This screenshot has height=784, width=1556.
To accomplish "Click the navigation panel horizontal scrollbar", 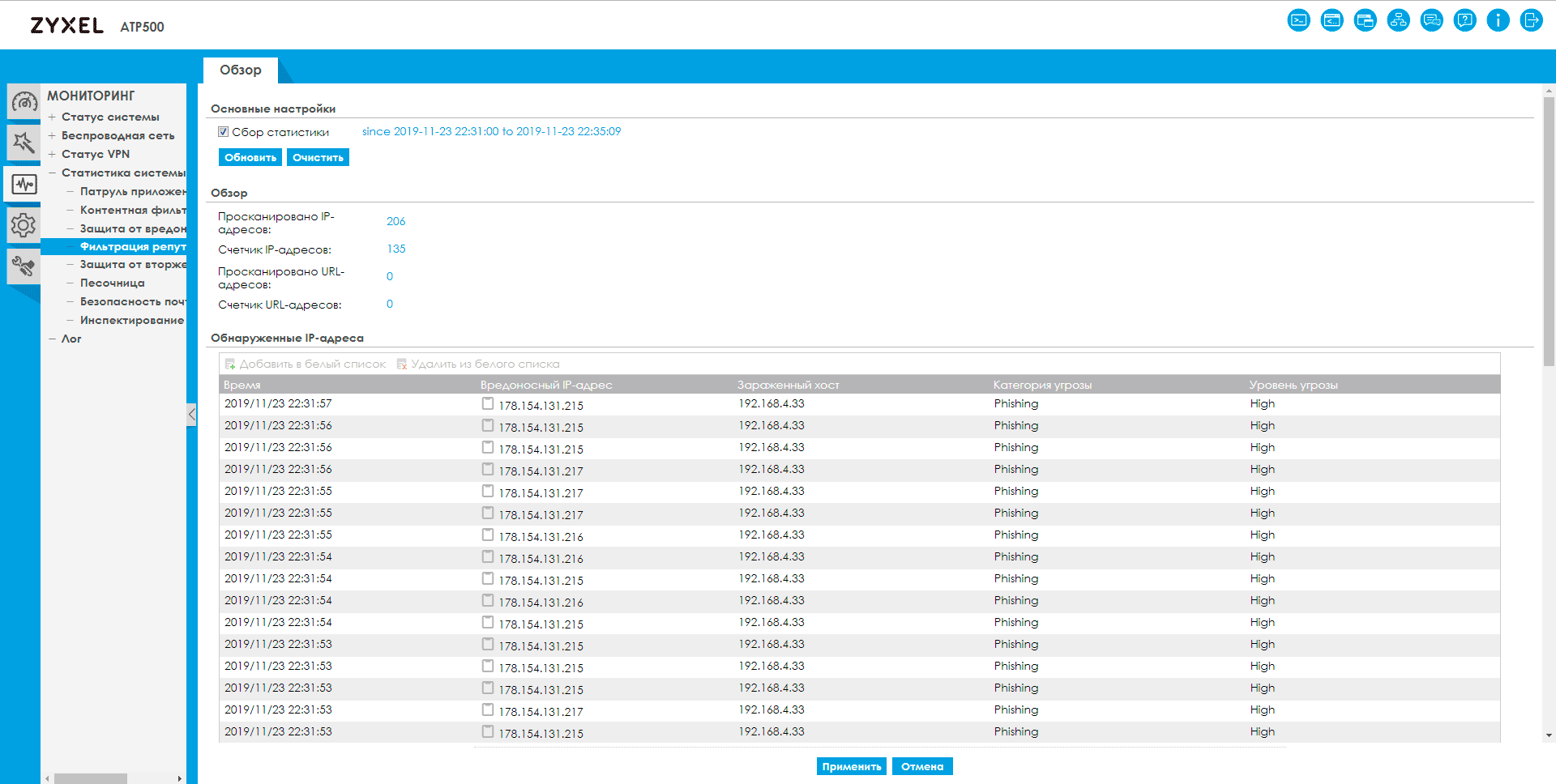I will 91,778.
